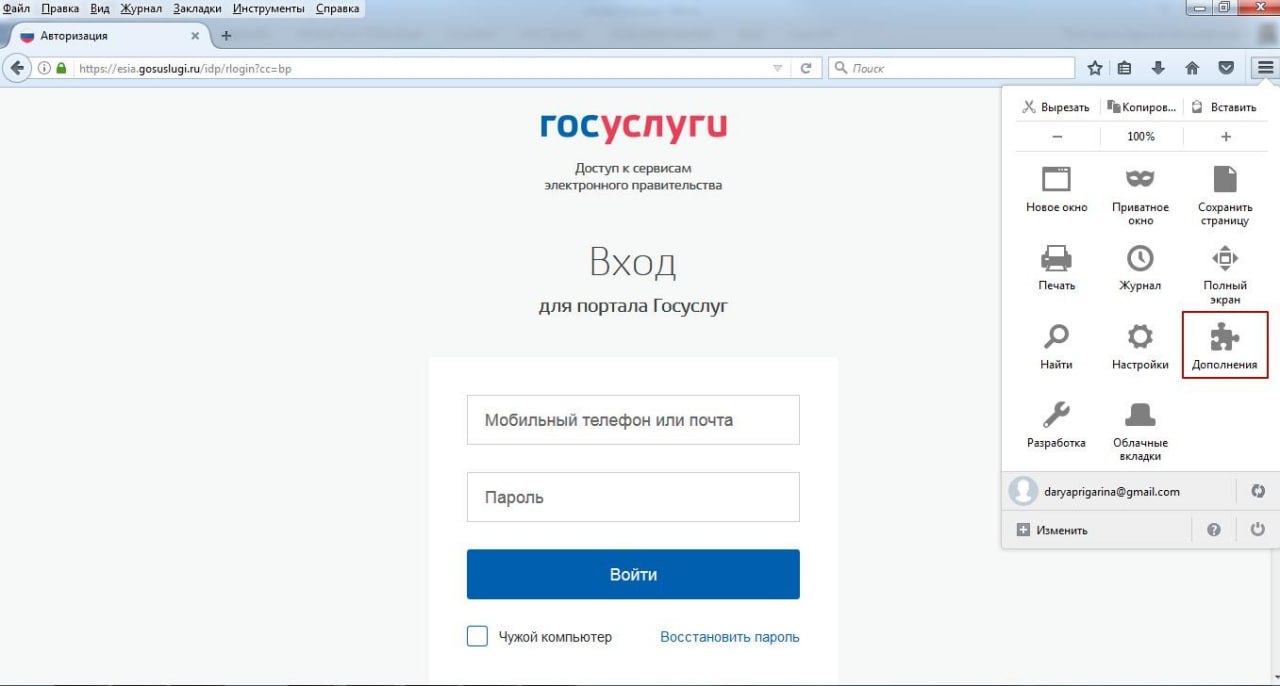
Task: Zoom in with the plus button
Action: pyautogui.click(x=1226, y=136)
